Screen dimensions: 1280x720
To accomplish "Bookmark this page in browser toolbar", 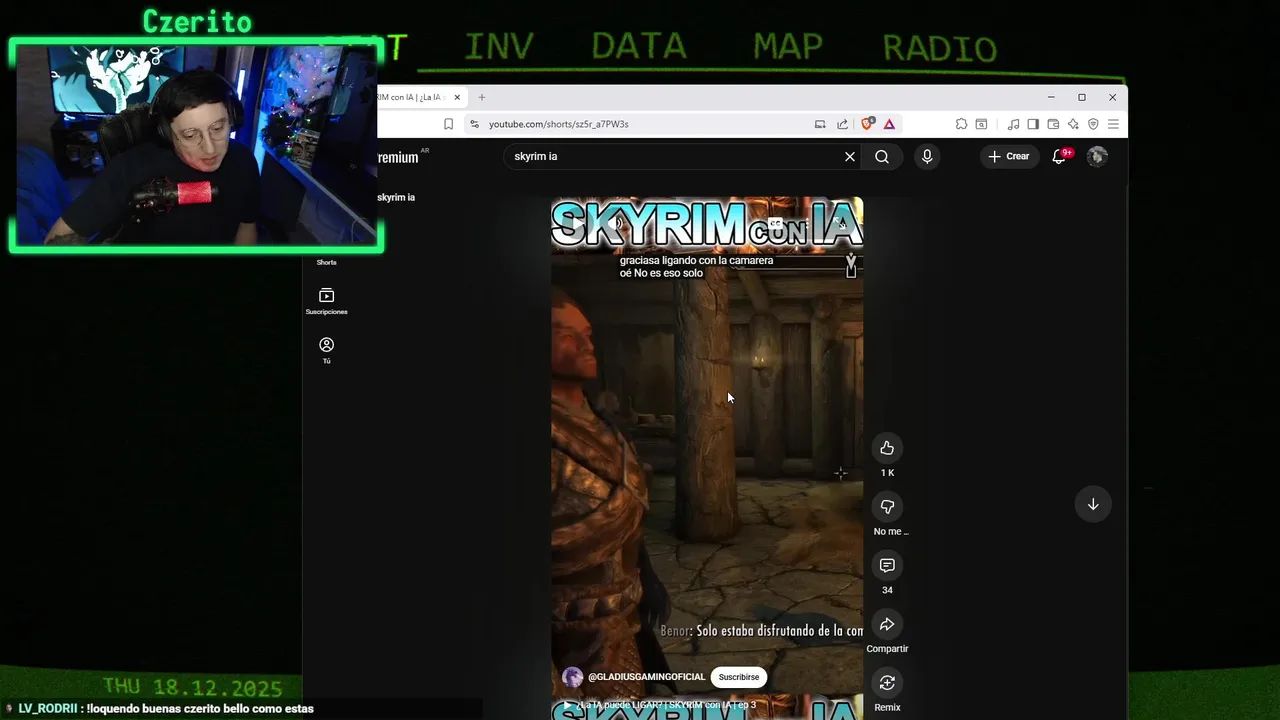I will click(x=448, y=124).
